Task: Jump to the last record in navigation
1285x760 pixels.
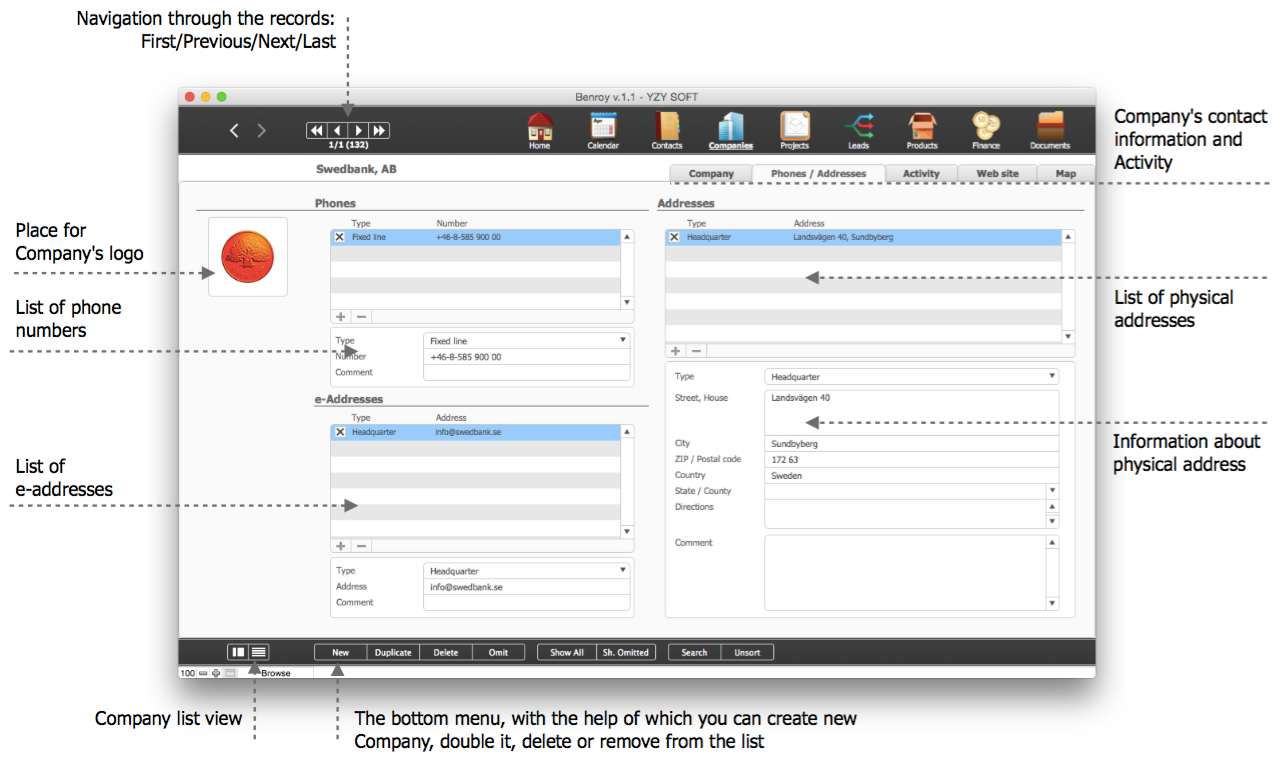Action: [x=379, y=130]
